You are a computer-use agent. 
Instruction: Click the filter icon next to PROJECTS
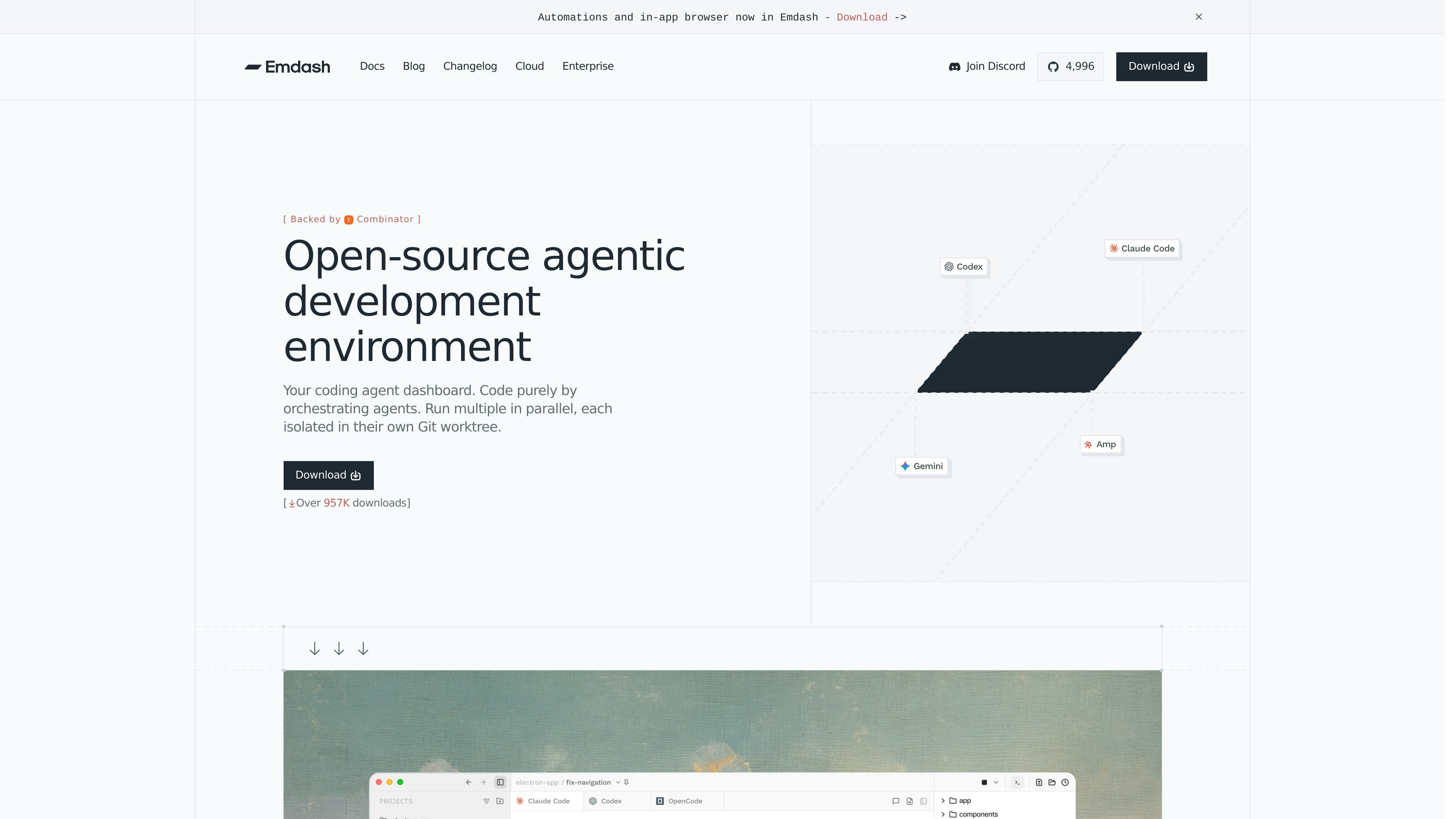point(486,801)
